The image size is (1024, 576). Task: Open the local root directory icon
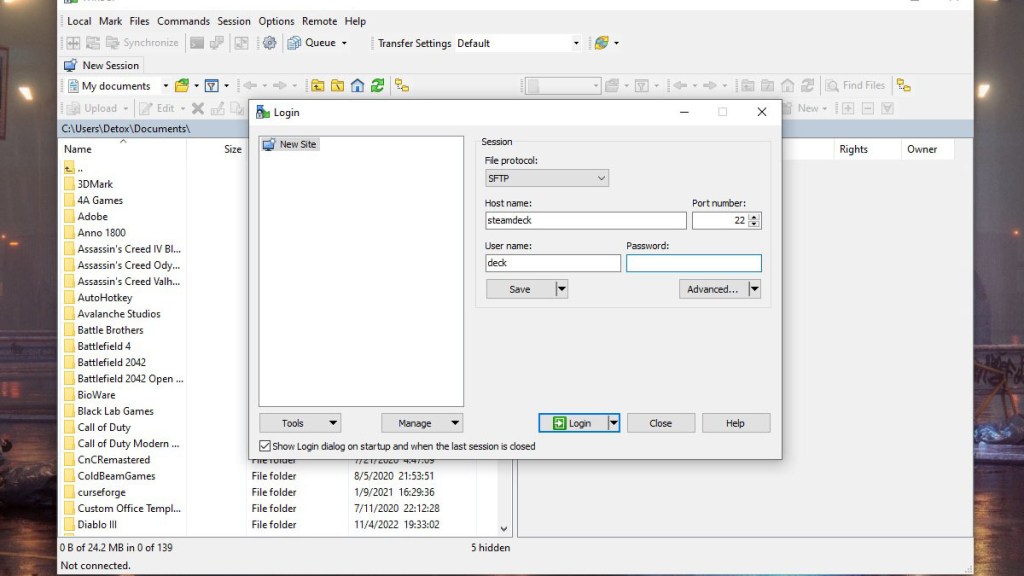pyautogui.click(x=338, y=86)
